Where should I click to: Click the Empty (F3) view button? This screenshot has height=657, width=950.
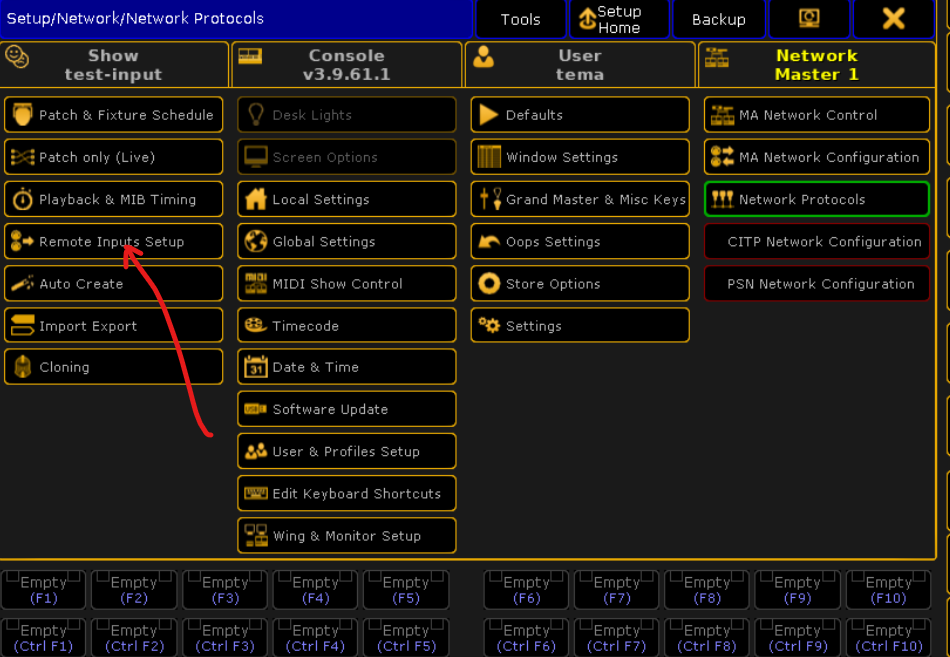pyautogui.click(x=225, y=590)
